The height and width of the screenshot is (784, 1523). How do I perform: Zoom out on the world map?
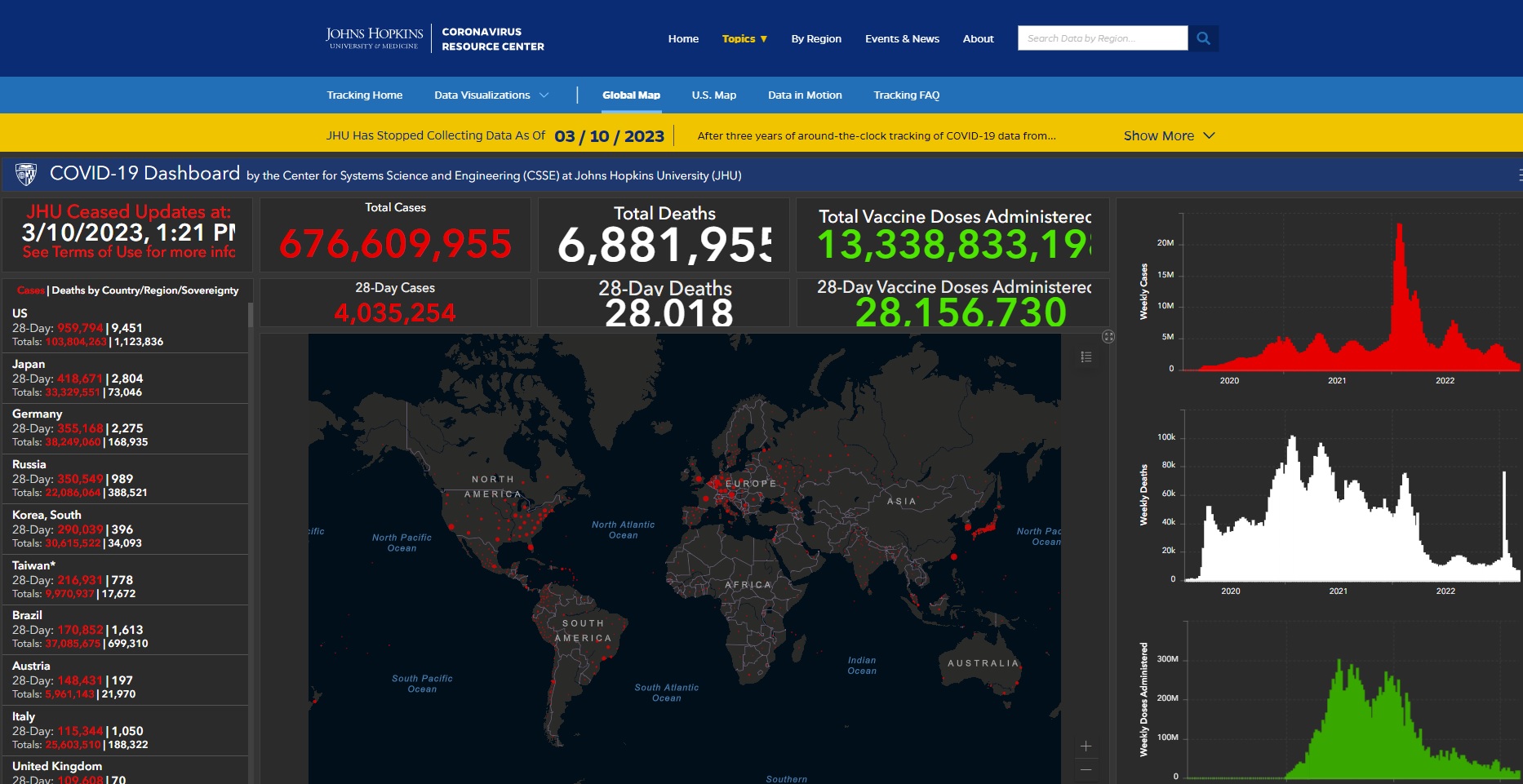click(1086, 769)
